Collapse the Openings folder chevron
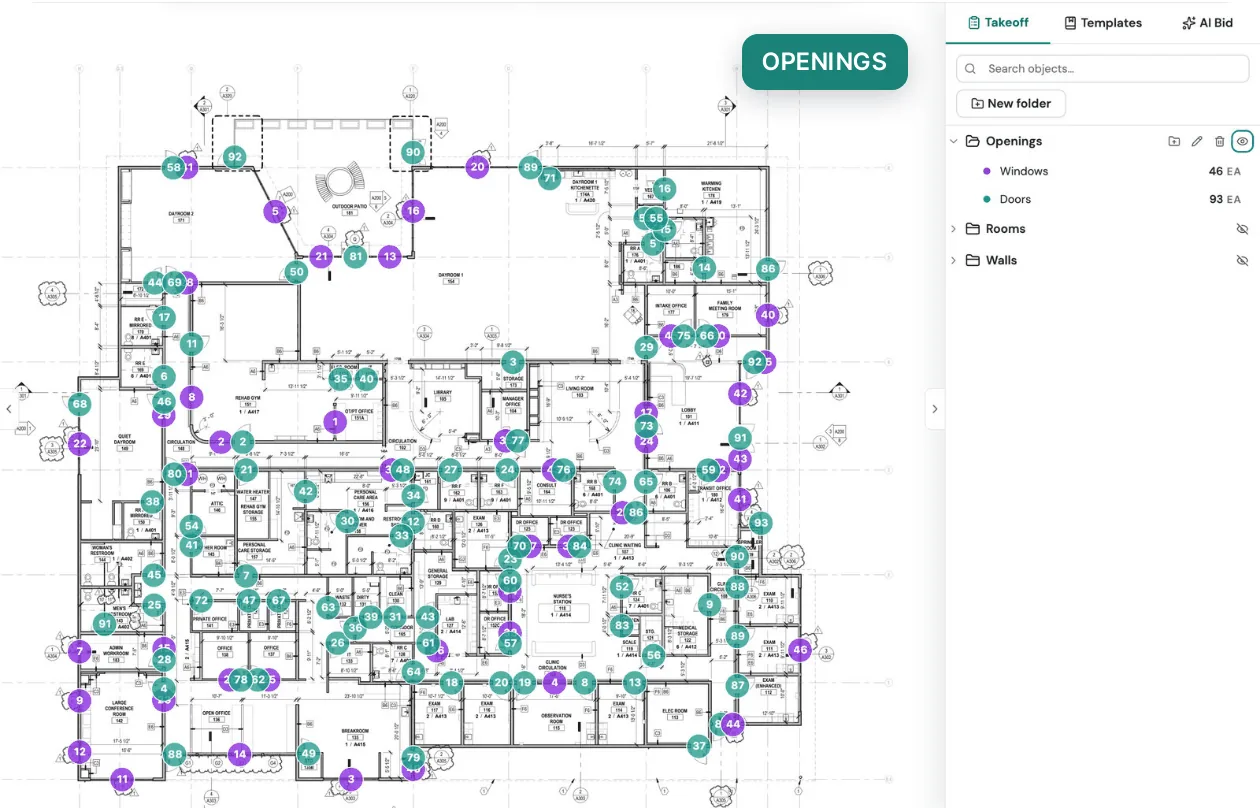 click(x=954, y=142)
